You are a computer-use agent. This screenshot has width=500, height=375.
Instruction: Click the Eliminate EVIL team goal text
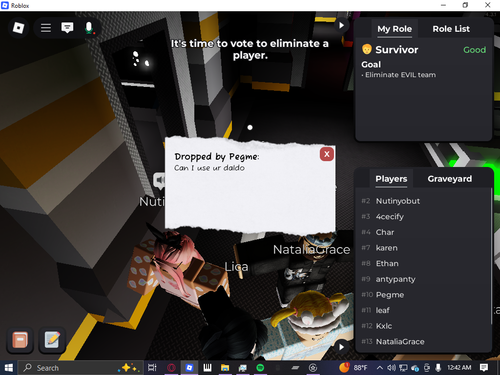400,75
